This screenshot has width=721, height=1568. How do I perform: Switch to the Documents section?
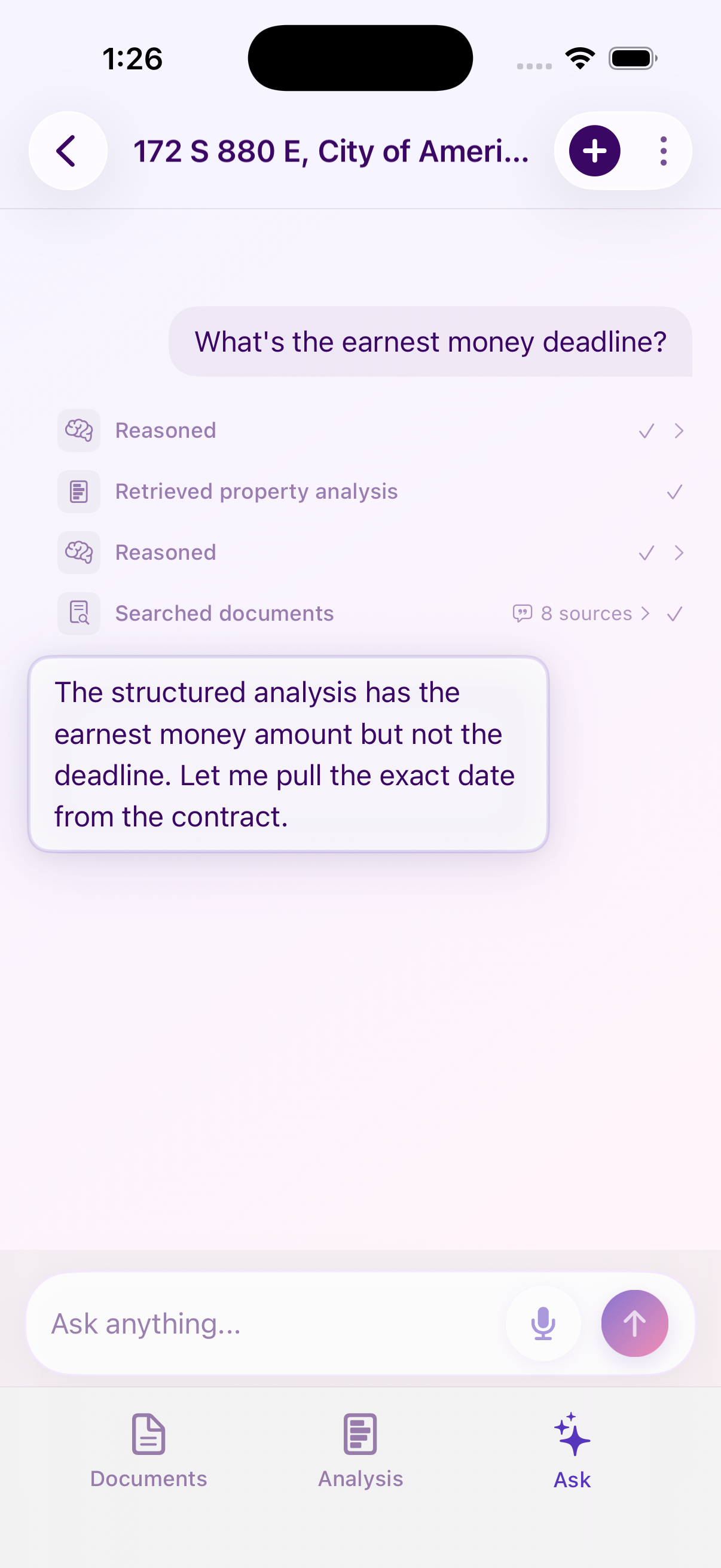click(148, 1455)
